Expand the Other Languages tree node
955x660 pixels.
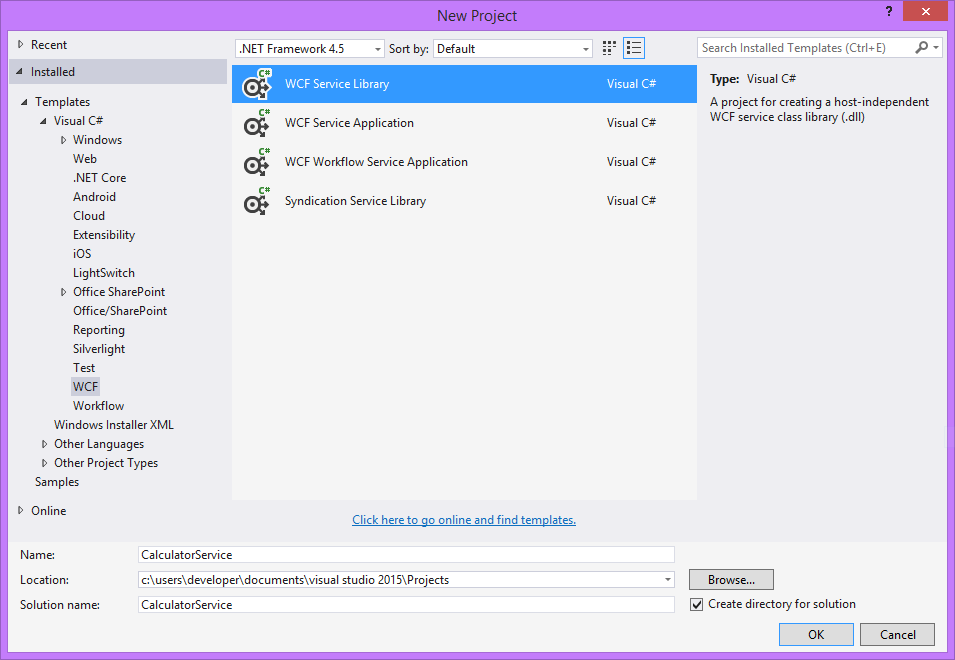pos(45,444)
